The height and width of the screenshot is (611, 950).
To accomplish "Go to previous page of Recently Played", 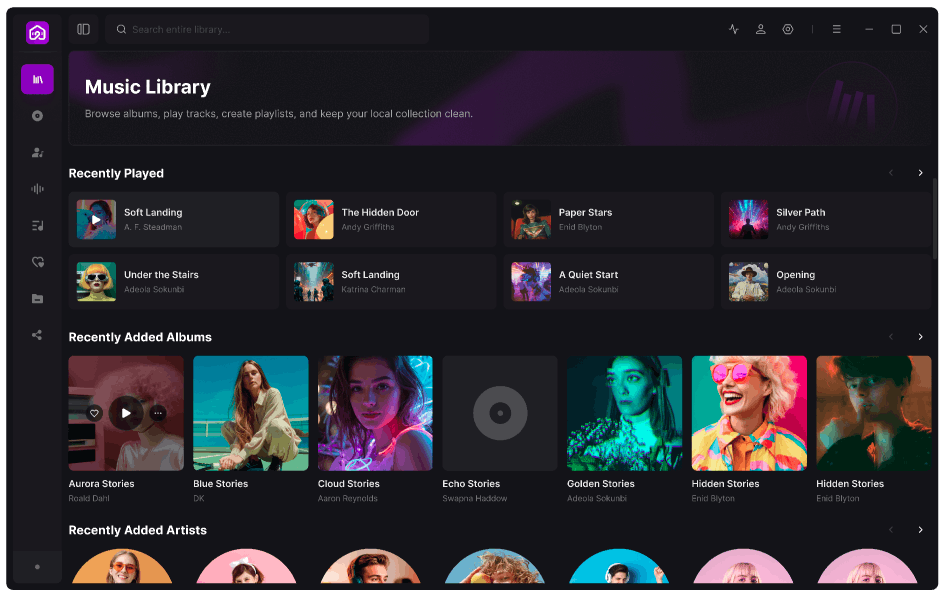I will click(x=891, y=173).
